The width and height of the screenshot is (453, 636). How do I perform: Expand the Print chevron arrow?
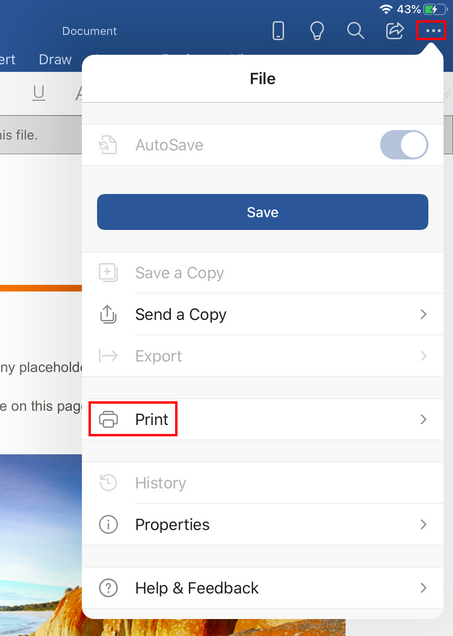pyautogui.click(x=423, y=419)
